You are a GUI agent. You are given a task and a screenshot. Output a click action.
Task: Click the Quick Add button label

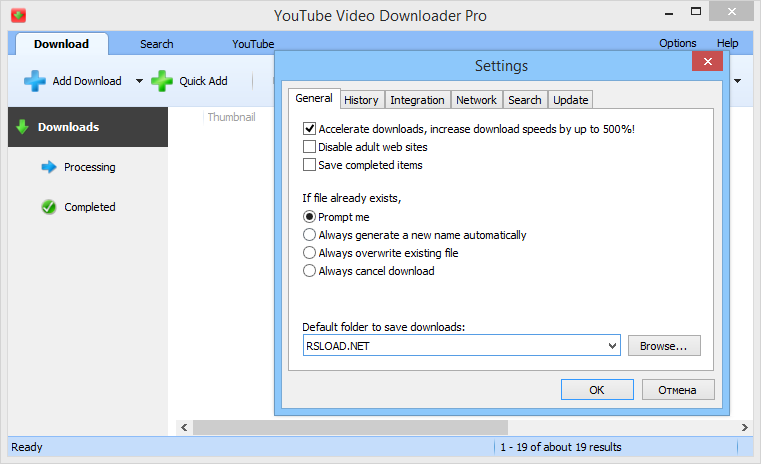coord(203,81)
